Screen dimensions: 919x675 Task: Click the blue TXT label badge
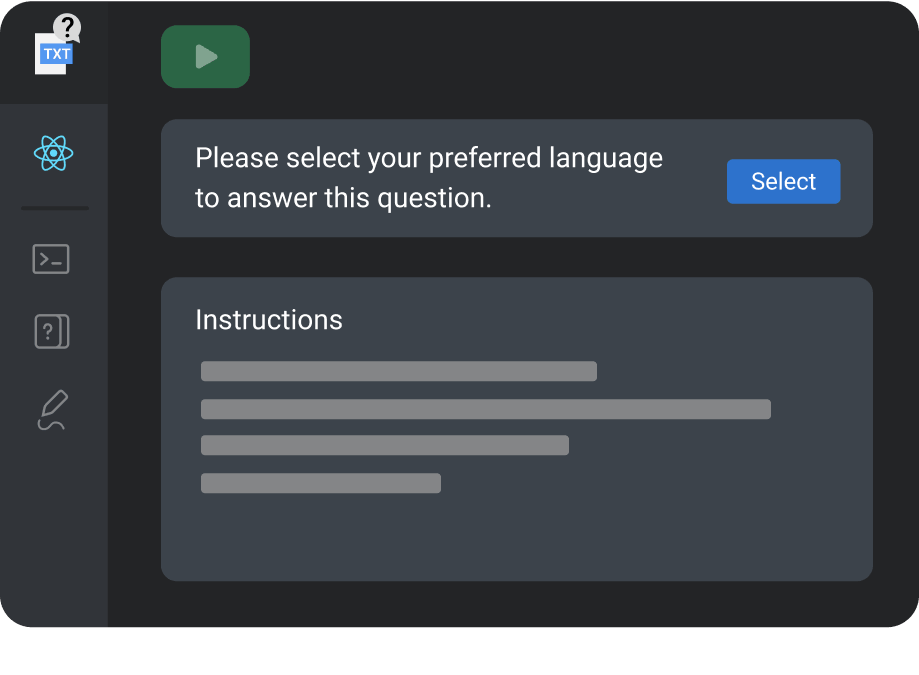pos(56,54)
